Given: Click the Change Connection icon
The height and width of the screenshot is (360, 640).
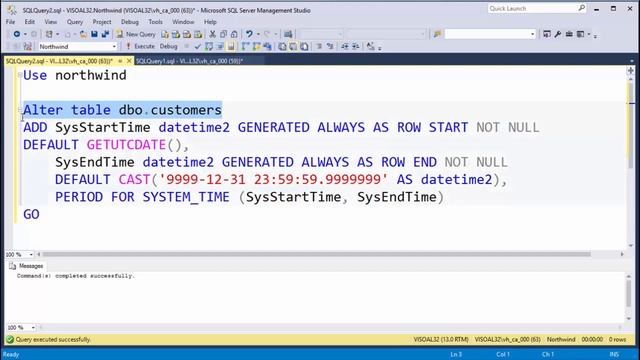Looking at the screenshot, I should [27, 47].
